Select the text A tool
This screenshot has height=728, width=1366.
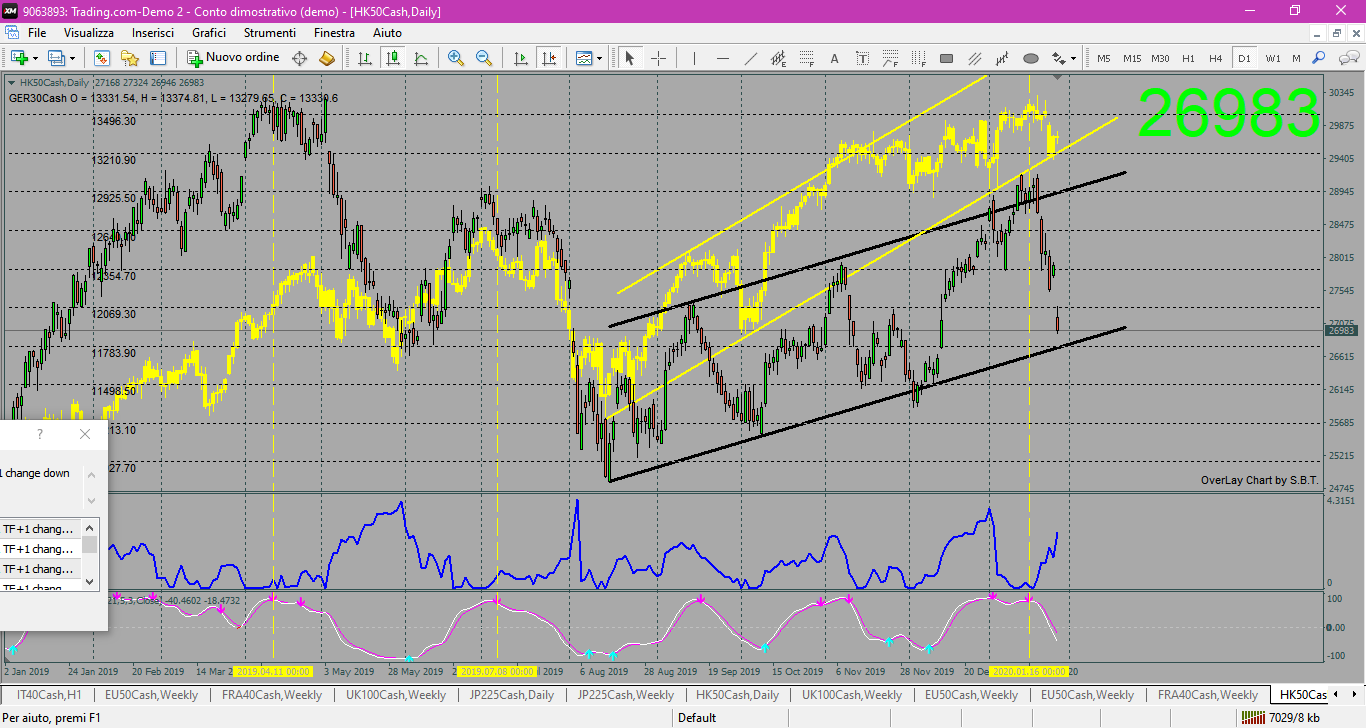pos(834,58)
